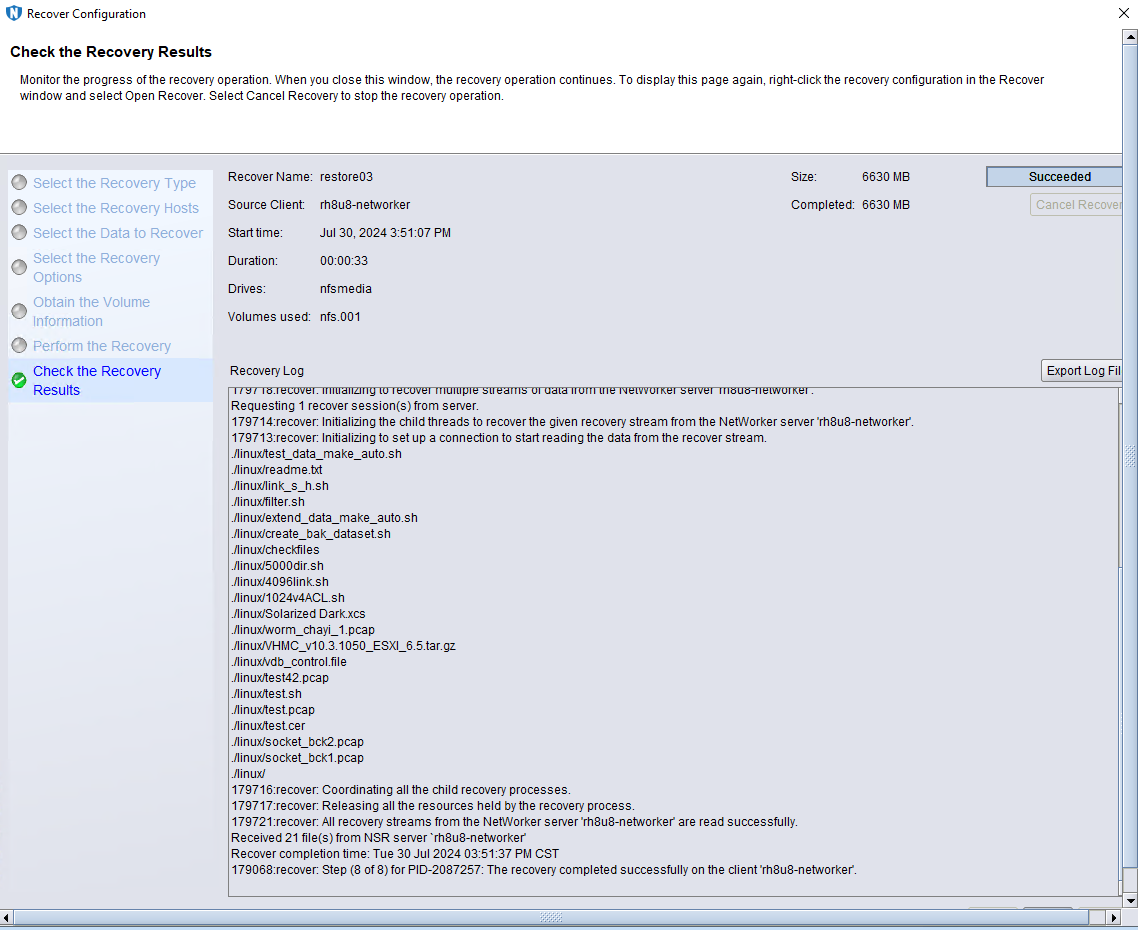
Task: Click the window vertical scrollbar down arrow
Action: click(1130, 900)
